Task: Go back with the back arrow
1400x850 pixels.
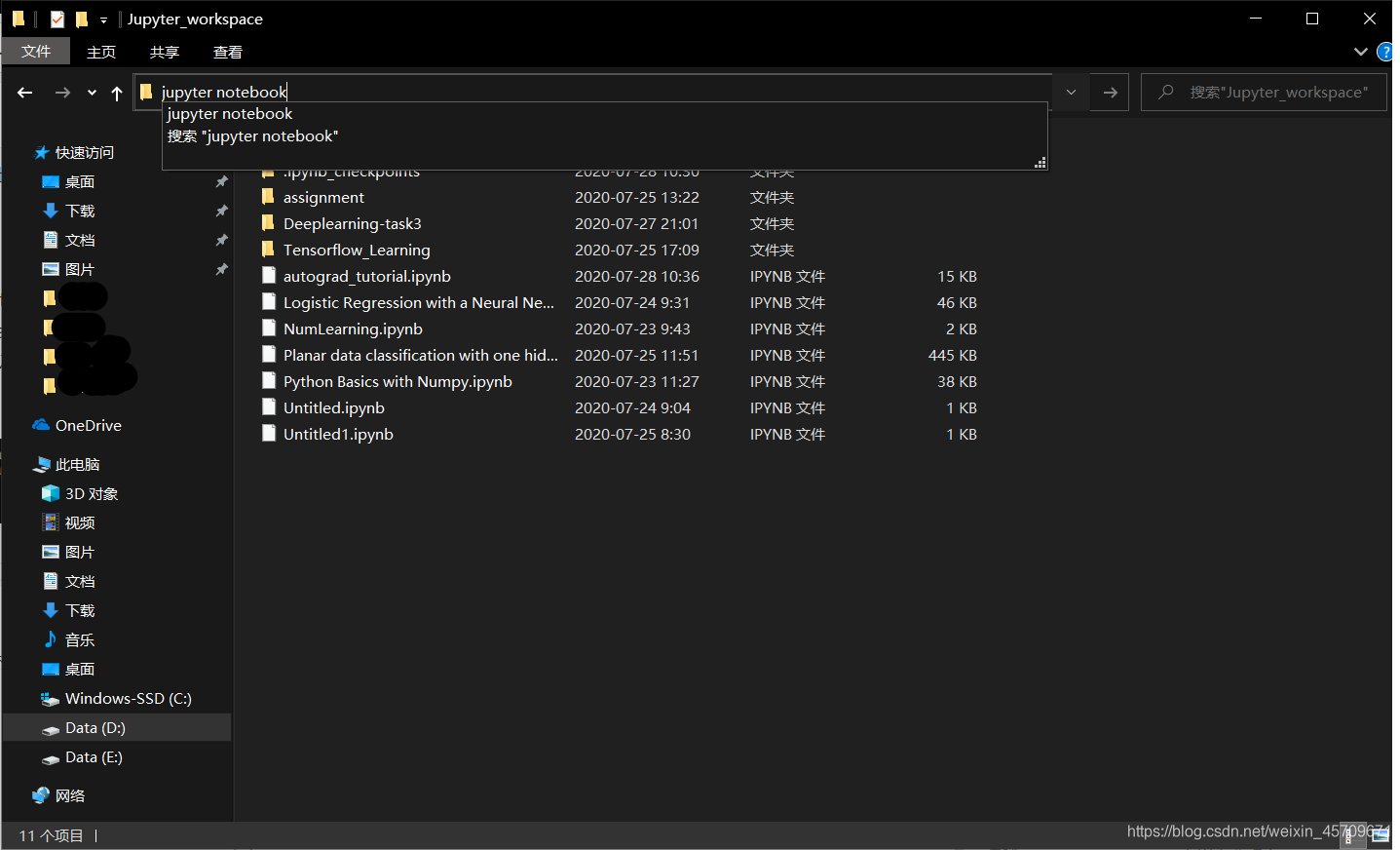Action: point(25,93)
